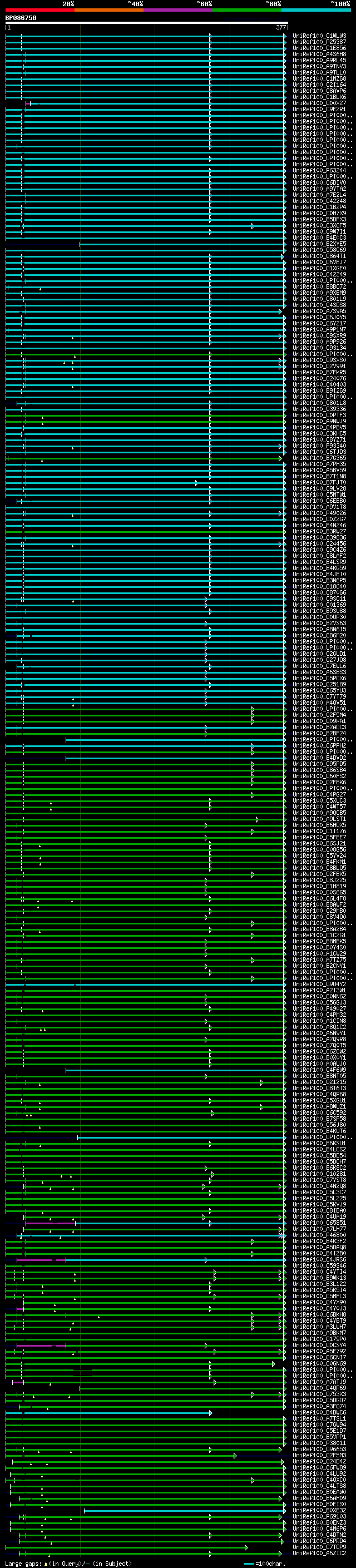Screen dimensions: 356x1568
Task: Click the UniRef100_A9RL45 label
Action: pos(319,60)
